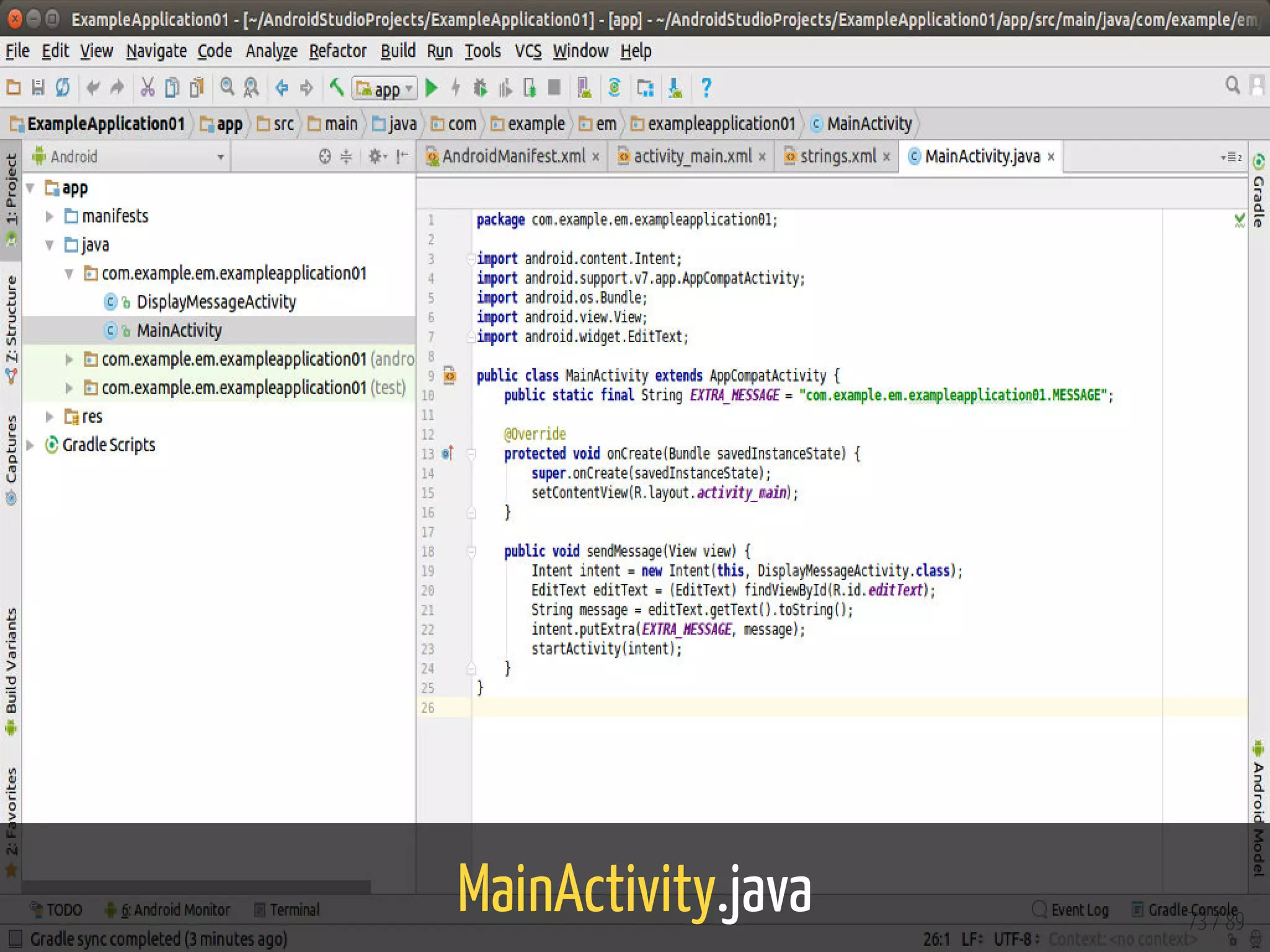Collapse sendMessage method fold marker

tap(471, 551)
